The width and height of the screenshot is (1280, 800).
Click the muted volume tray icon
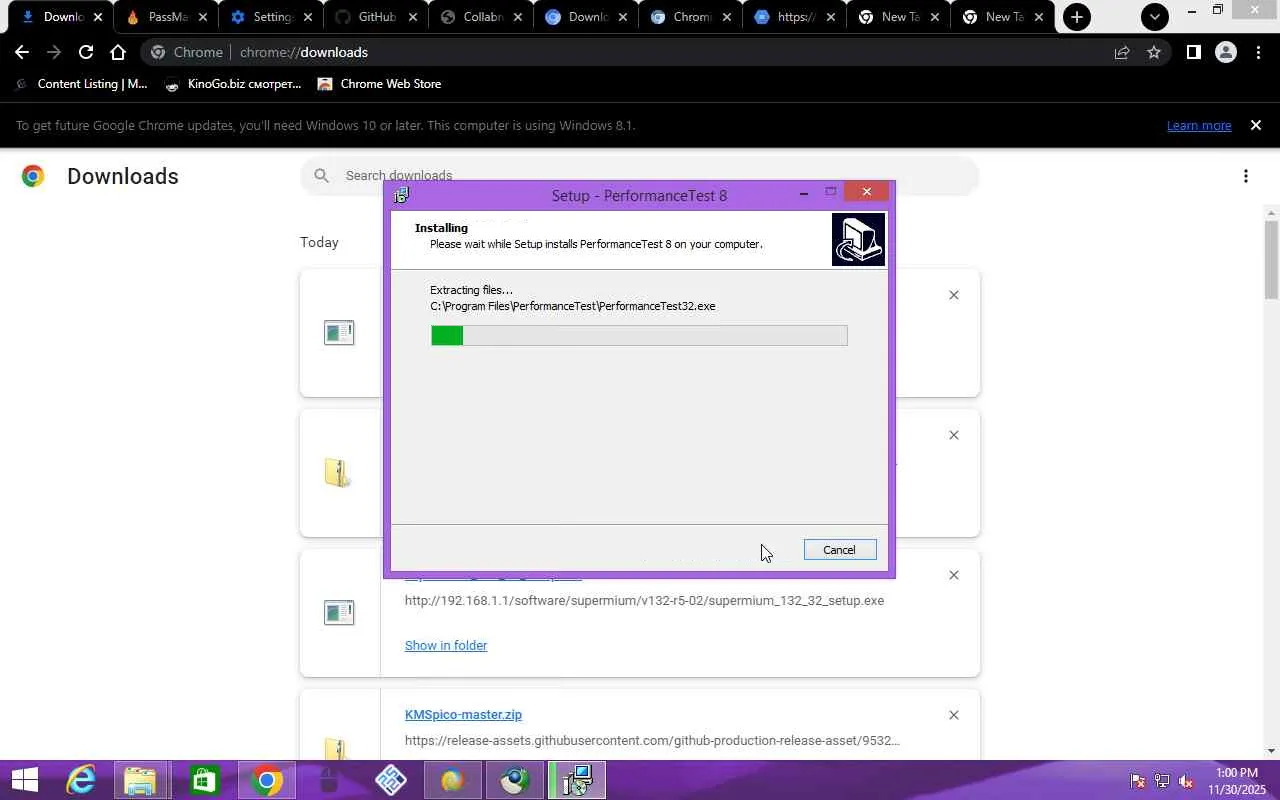(x=1186, y=781)
